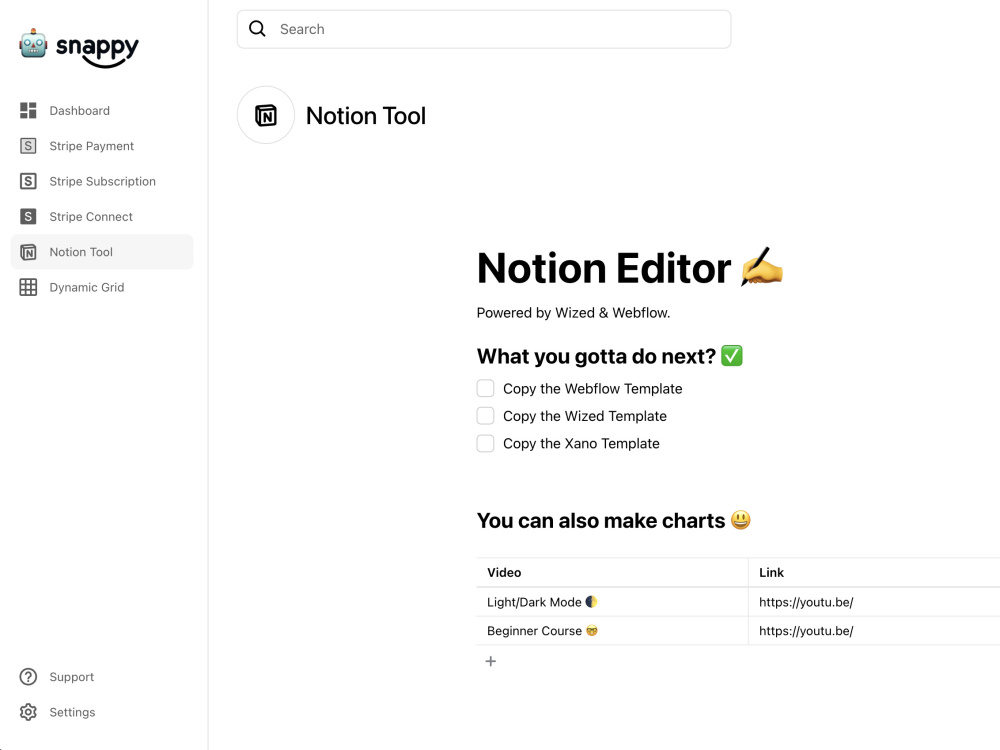Open the Settings link
Screen dimensions: 1000x750
tap(72, 712)
